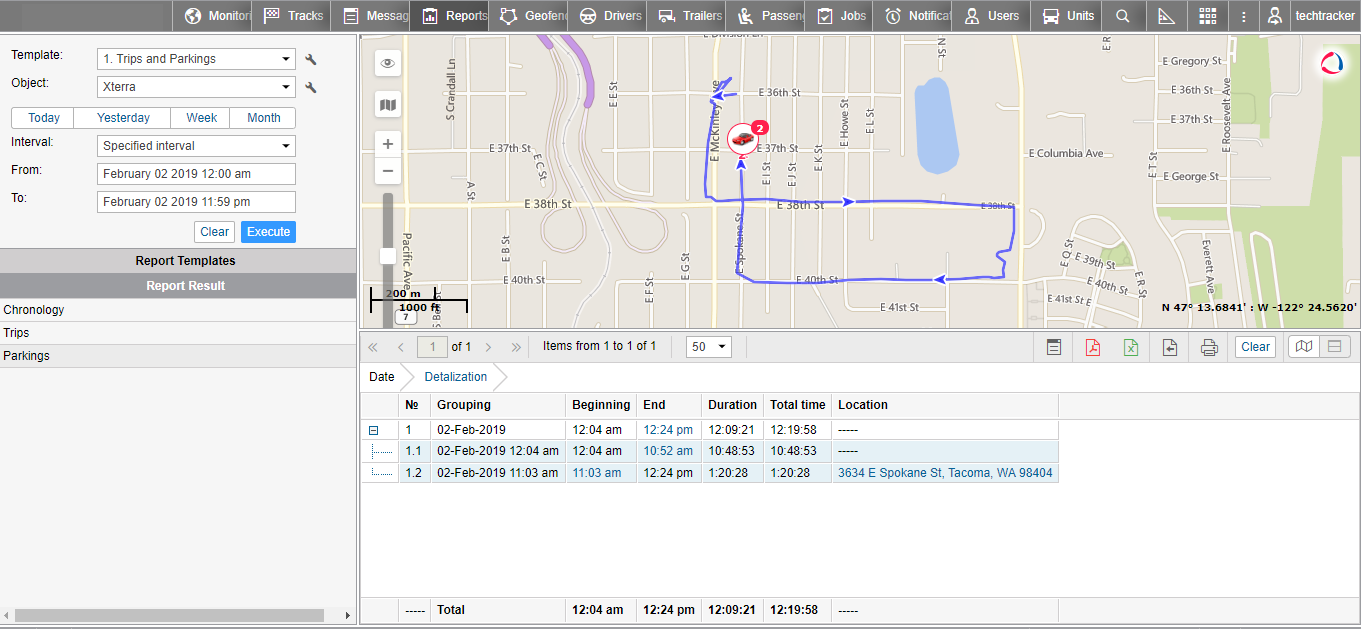This screenshot has height=629, width=1364.
Task: Open the Template dropdown
Action: (x=196, y=59)
